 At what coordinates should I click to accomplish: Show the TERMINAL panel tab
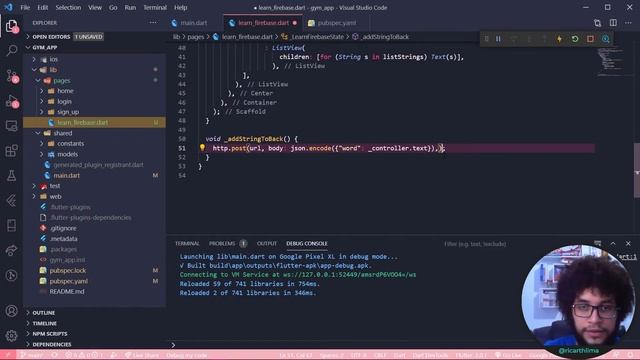click(187, 244)
